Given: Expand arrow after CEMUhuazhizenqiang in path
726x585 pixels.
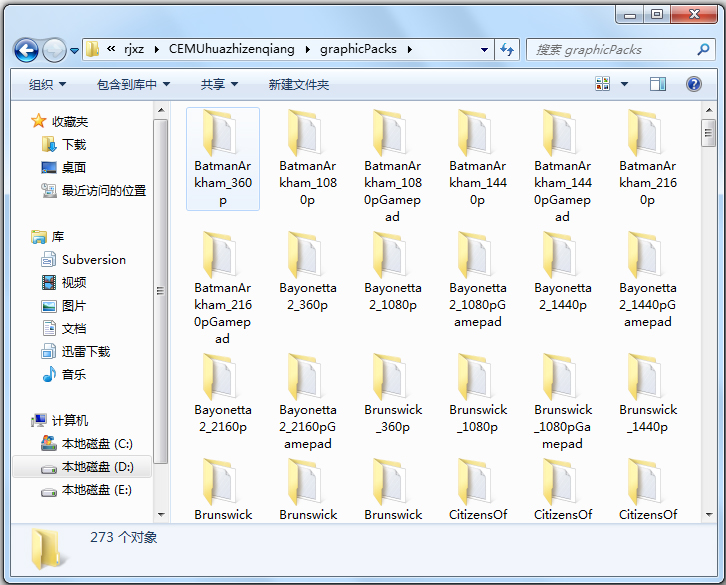Looking at the screenshot, I should [x=307, y=50].
